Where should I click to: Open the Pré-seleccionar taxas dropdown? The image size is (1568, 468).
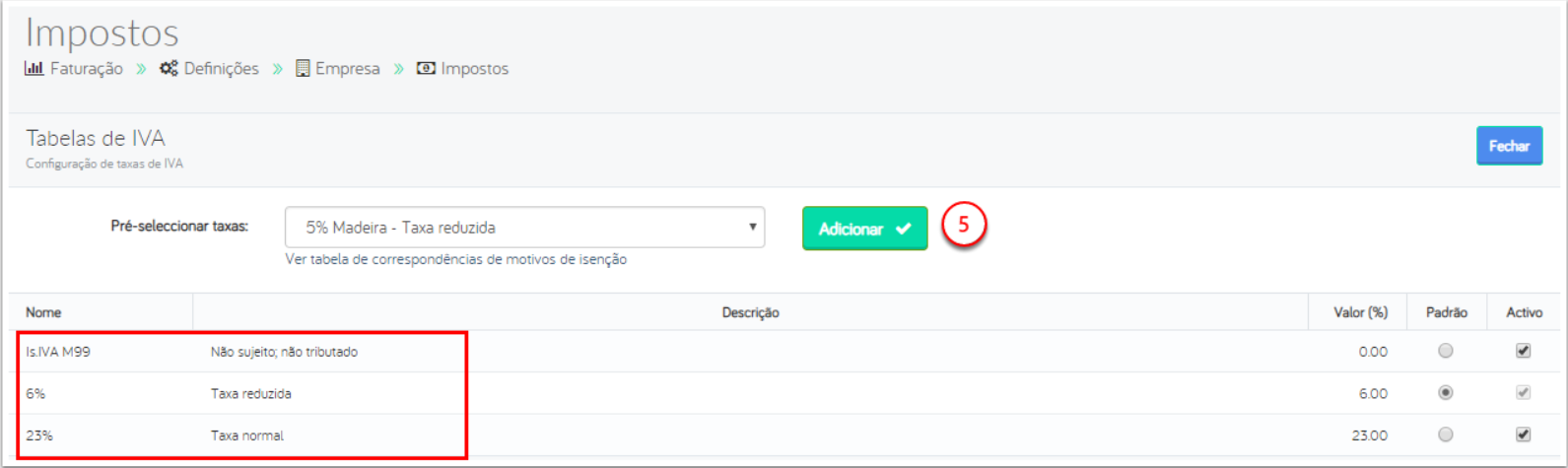coord(524,228)
